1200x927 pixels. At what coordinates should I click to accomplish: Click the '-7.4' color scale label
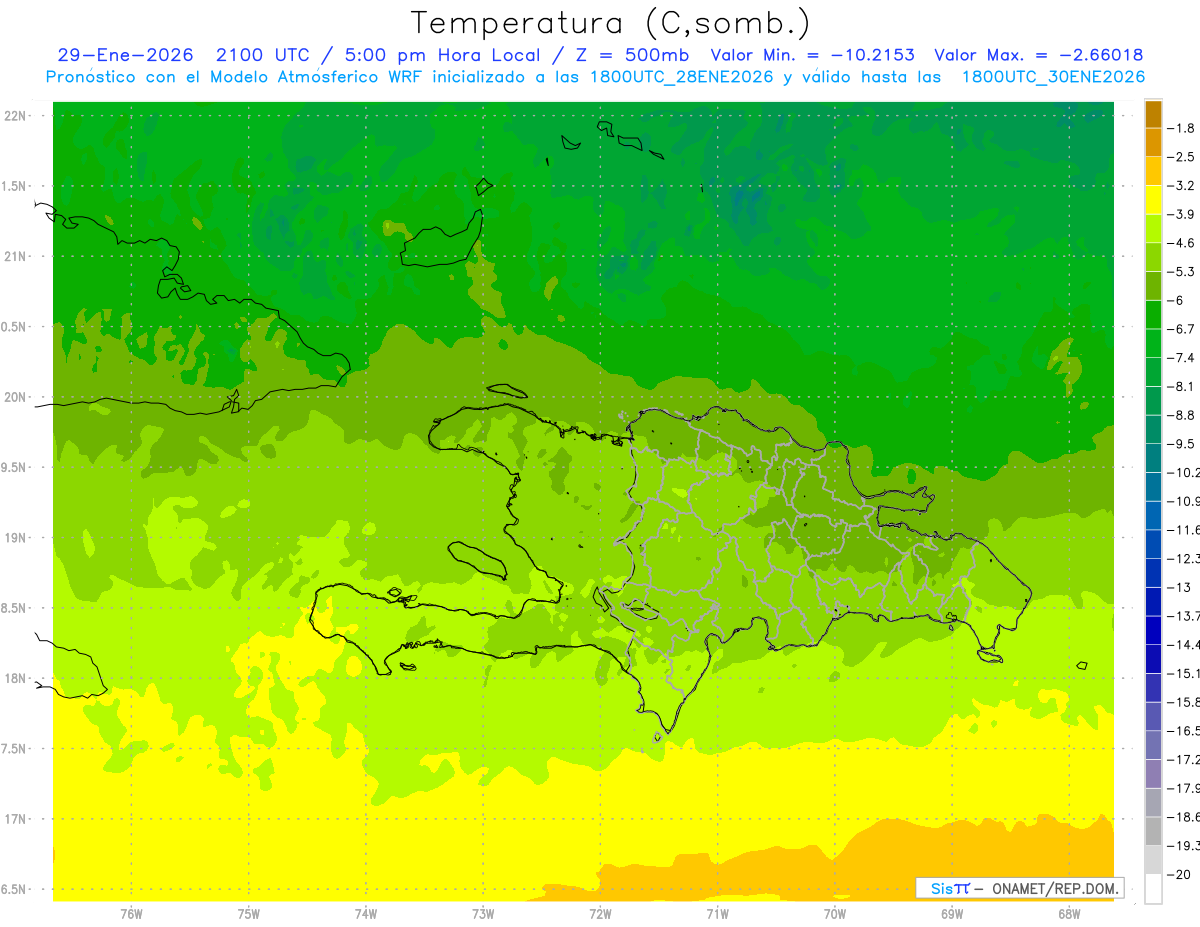pyautogui.click(x=1180, y=358)
